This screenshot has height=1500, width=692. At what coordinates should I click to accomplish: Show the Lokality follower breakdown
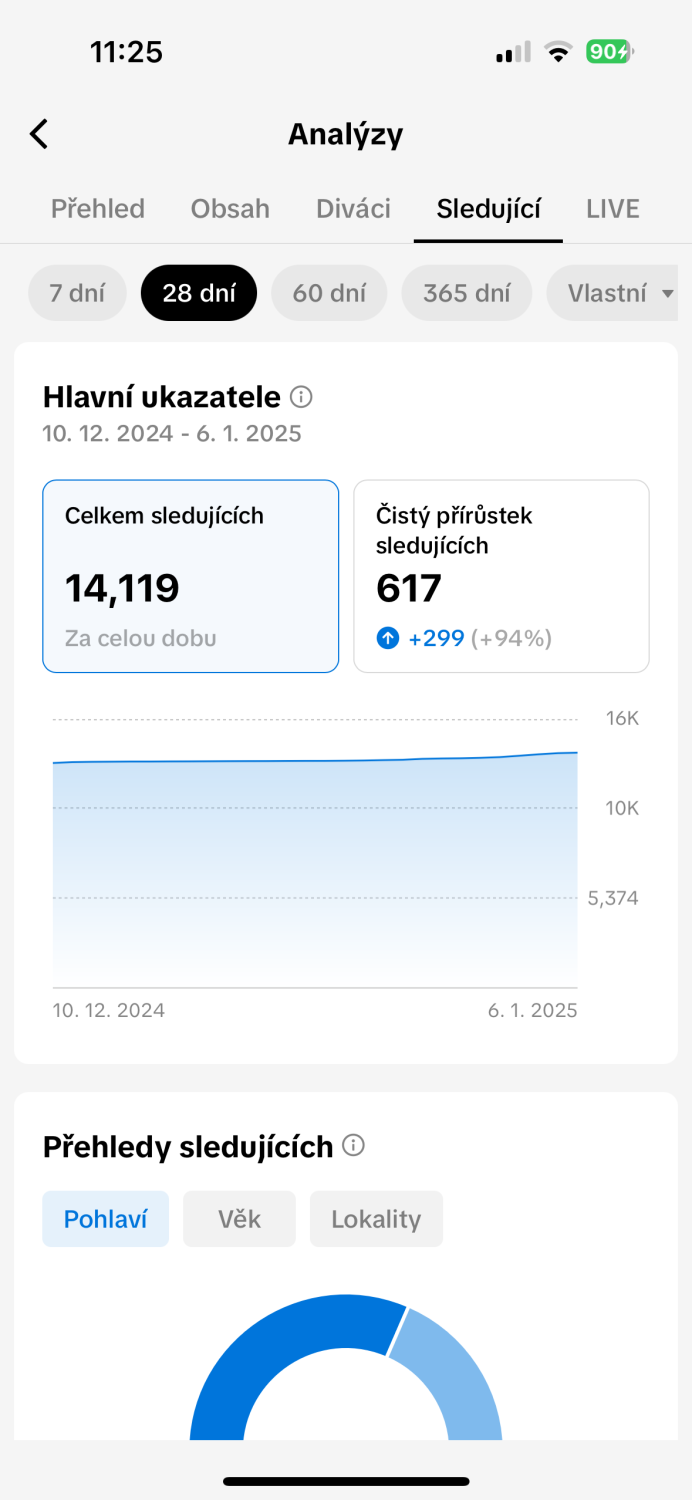point(376,1219)
